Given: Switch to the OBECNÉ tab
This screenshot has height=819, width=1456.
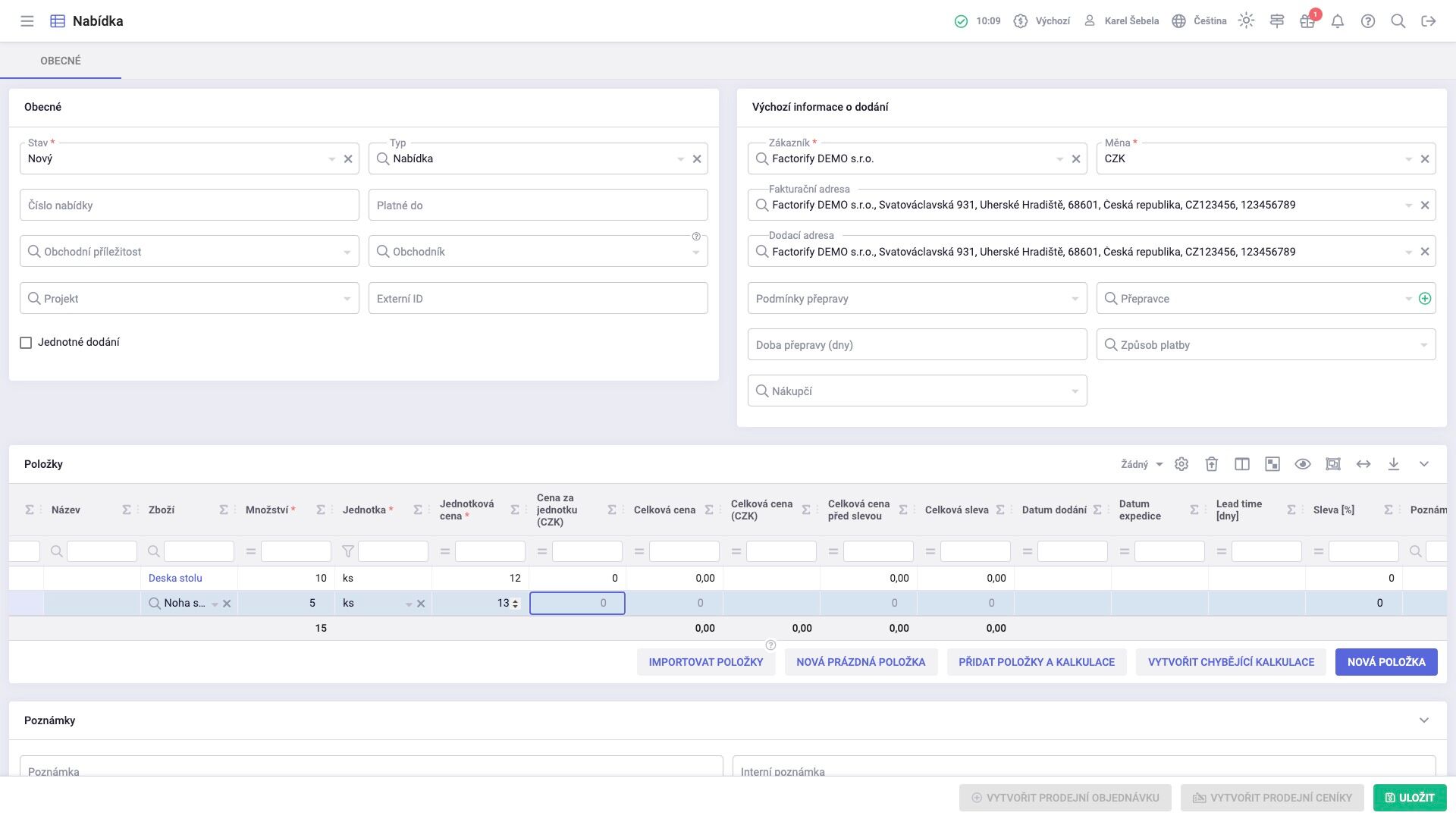Looking at the screenshot, I should pos(61,61).
